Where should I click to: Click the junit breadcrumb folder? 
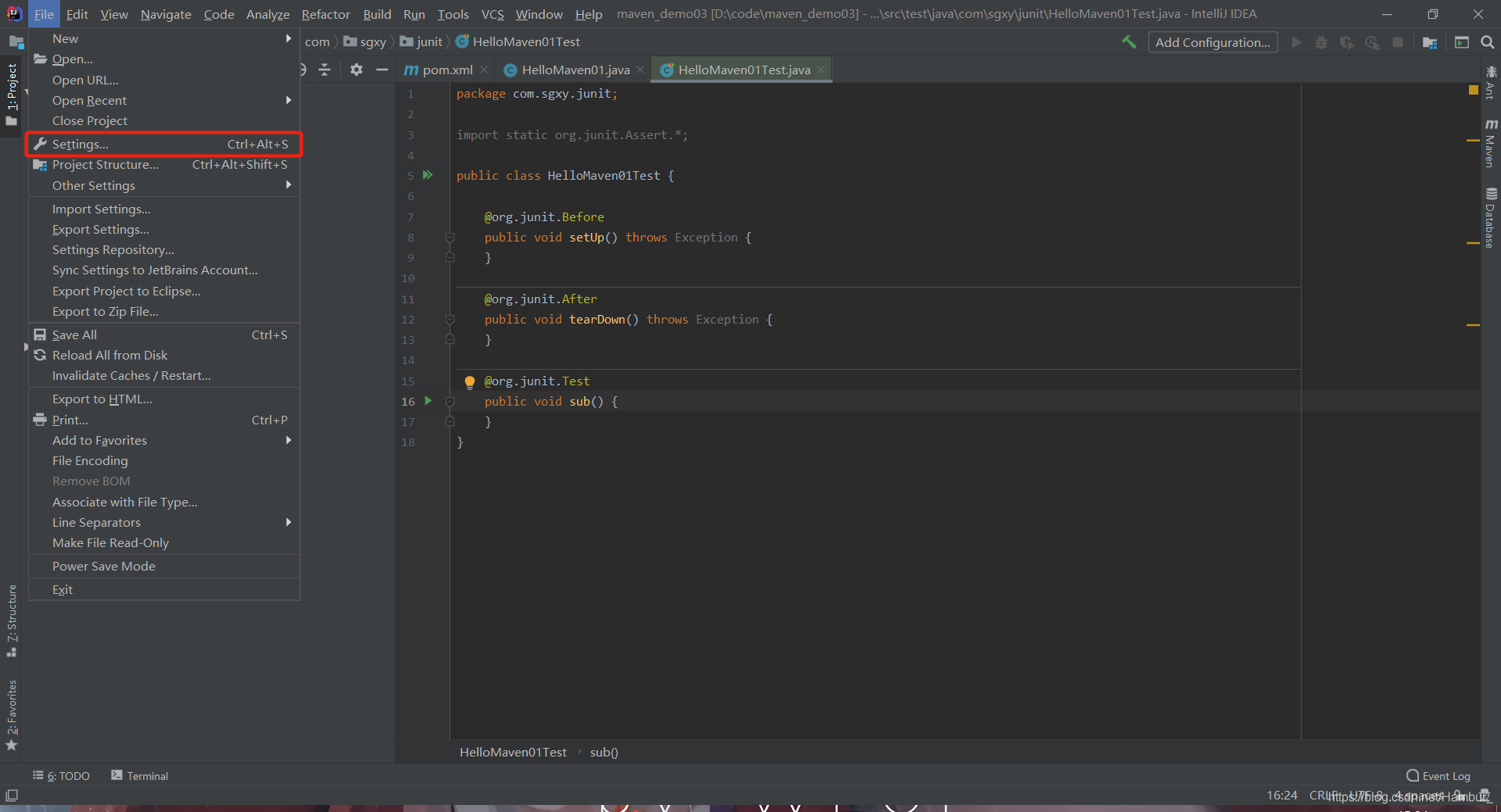(421, 41)
